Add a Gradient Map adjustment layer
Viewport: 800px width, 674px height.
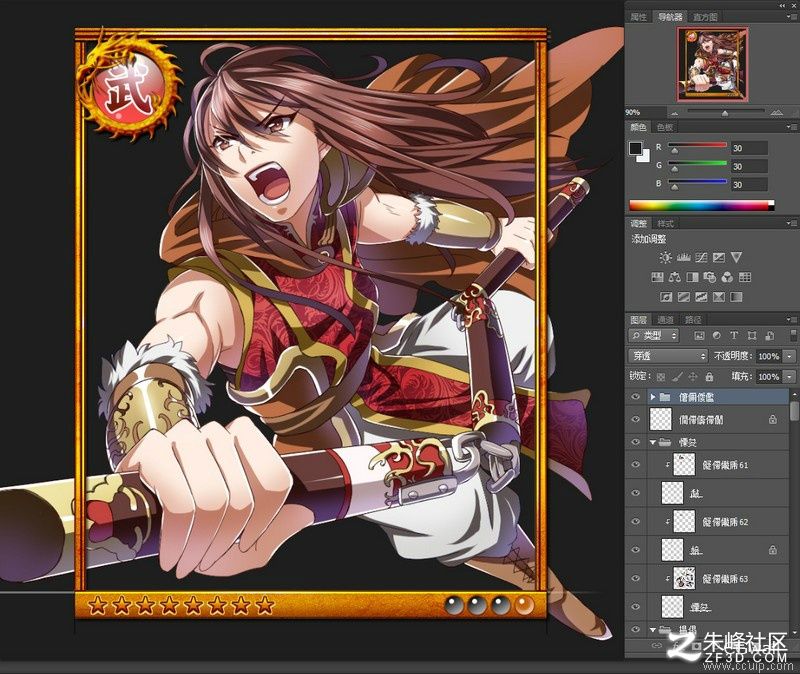[736, 297]
